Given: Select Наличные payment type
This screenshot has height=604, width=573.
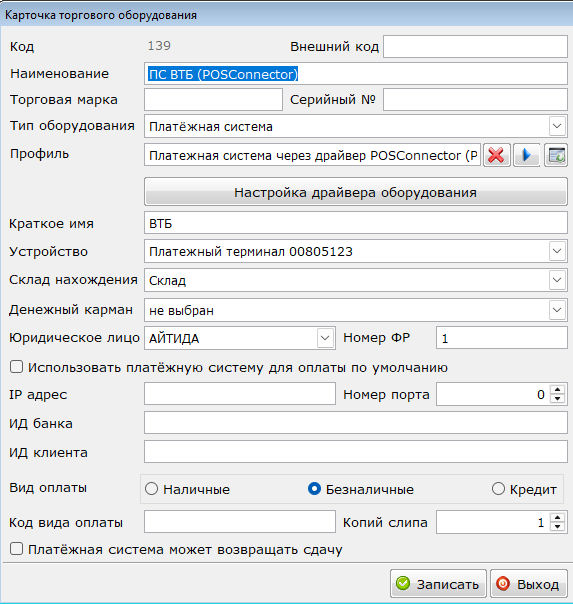Looking at the screenshot, I should point(151,489).
